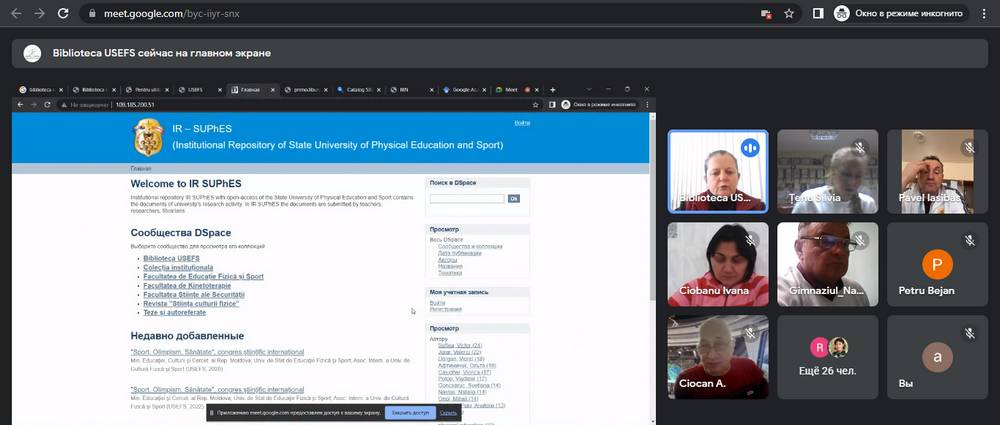
Task: Click muted mic icon on the Вы tile
Action: coord(969,333)
